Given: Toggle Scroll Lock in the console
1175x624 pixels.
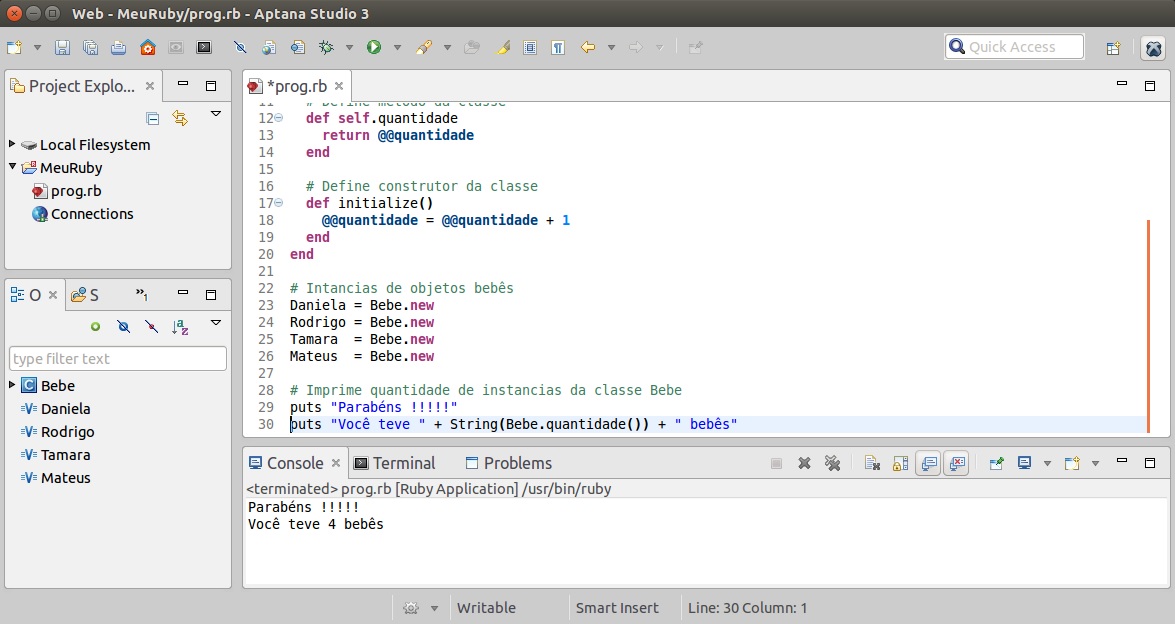Looking at the screenshot, I should click(900, 463).
